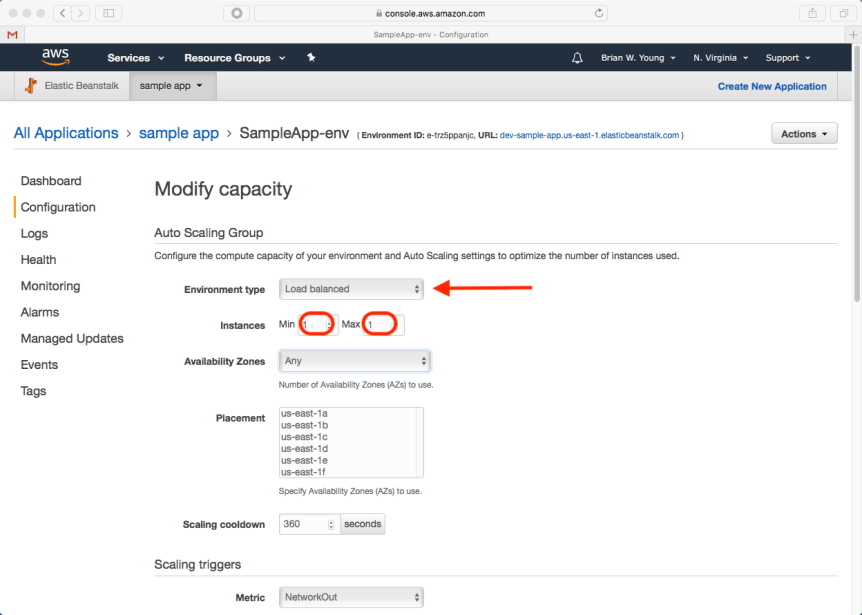Click the pin shortcut icon in navbar
Screen dimensions: 862x615
coord(311,58)
